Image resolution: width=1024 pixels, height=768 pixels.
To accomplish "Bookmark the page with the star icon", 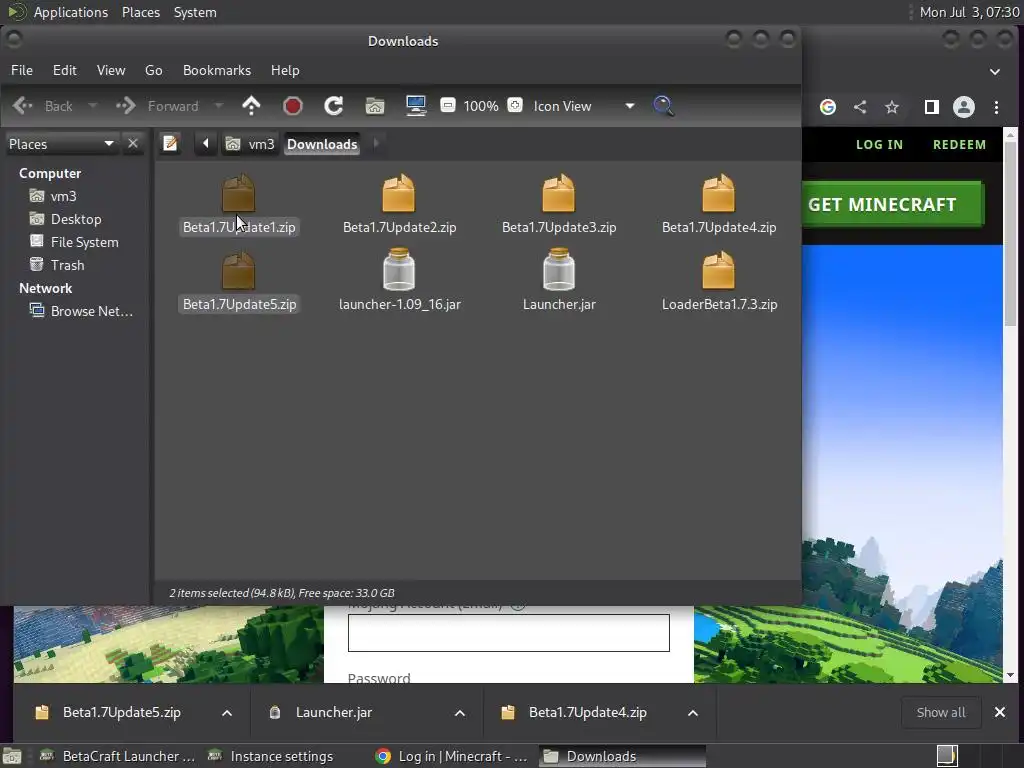I will [x=892, y=107].
